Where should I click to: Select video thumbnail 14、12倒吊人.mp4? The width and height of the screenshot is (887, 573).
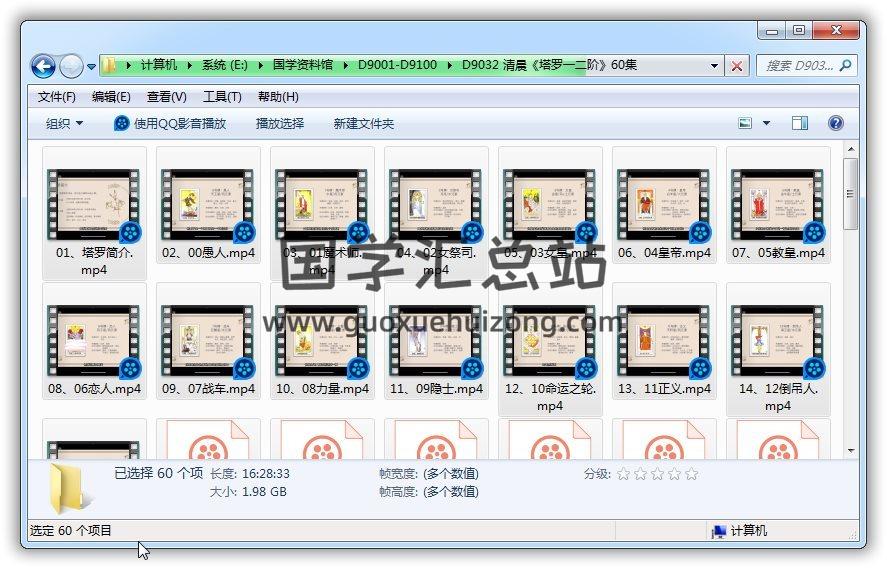[778, 341]
